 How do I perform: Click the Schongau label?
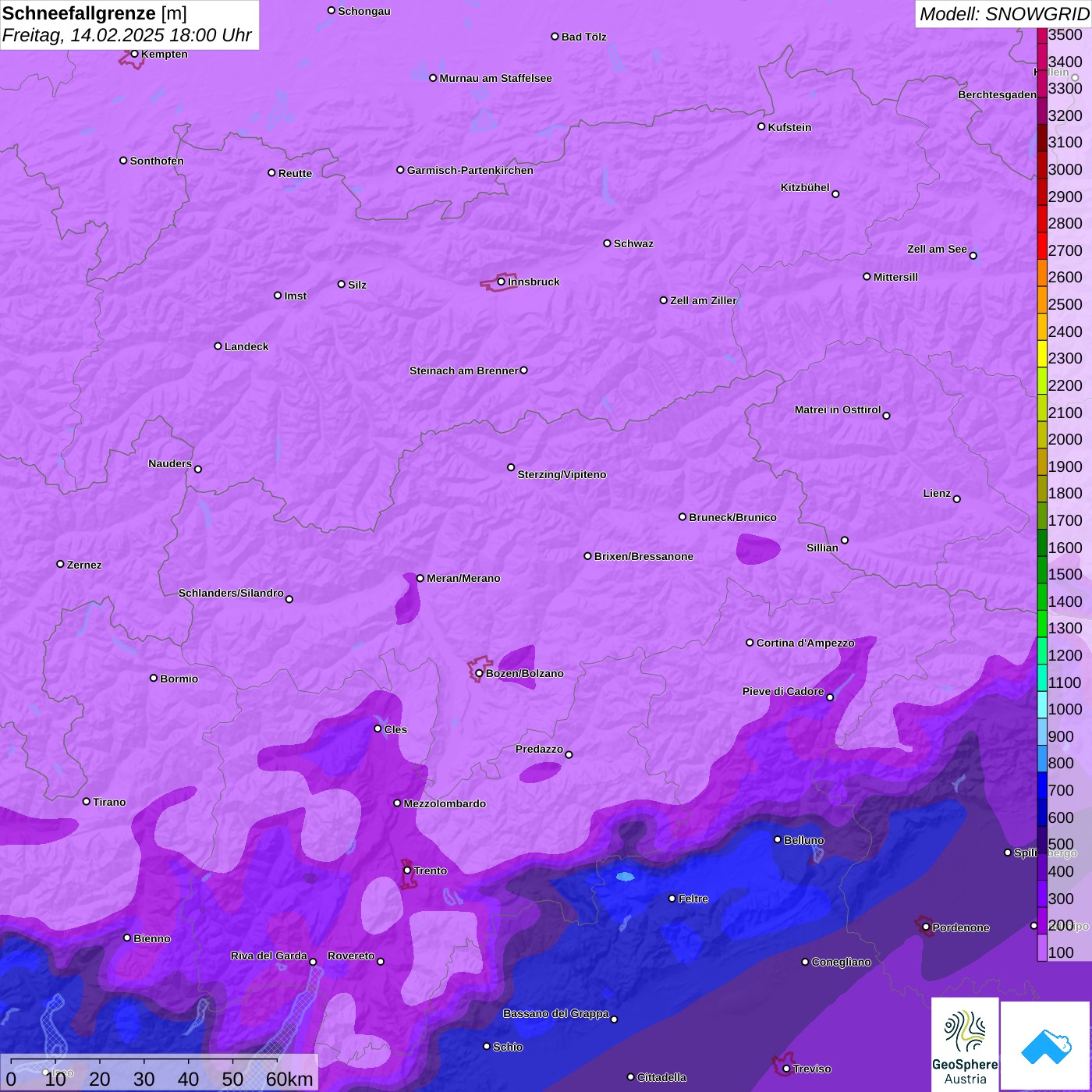point(364,11)
